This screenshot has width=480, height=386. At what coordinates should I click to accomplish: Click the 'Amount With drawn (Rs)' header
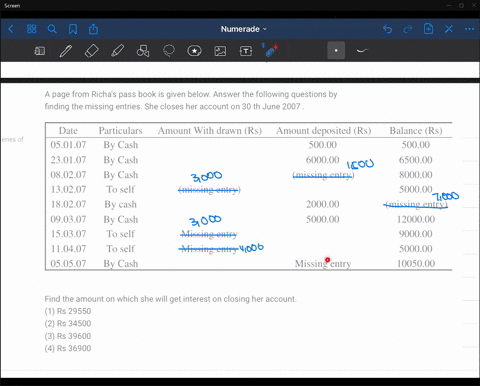click(x=210, y=131)
